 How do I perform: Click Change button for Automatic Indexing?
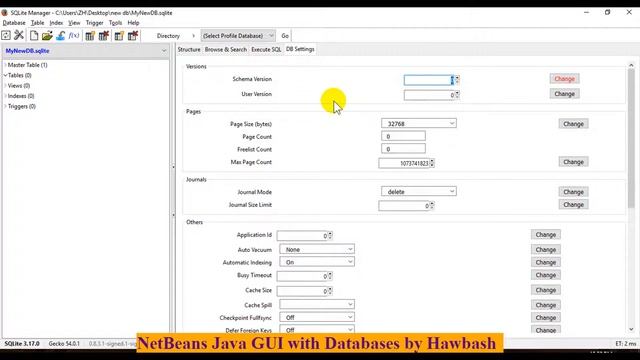coord(546,262)
